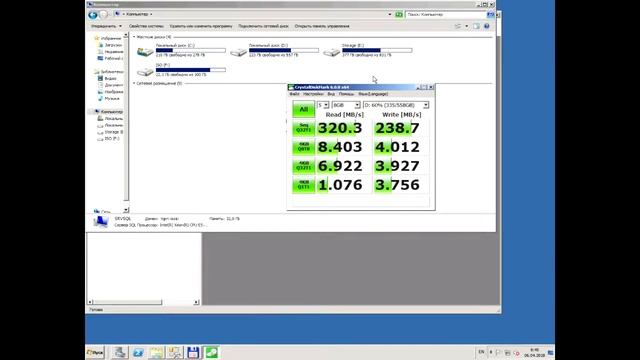The width and height of the screenshot is (640, 360).
Task: Click the read result 6.922
Action: (x=343, y=166)
